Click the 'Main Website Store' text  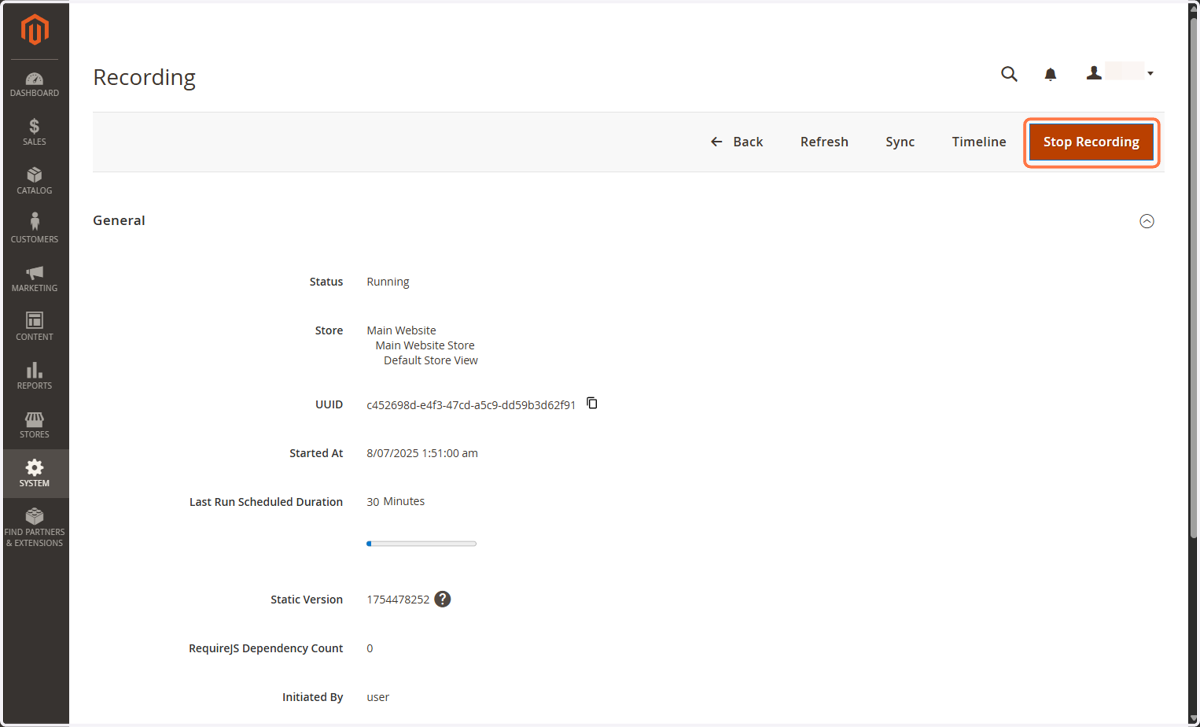(x=425, y=345)
